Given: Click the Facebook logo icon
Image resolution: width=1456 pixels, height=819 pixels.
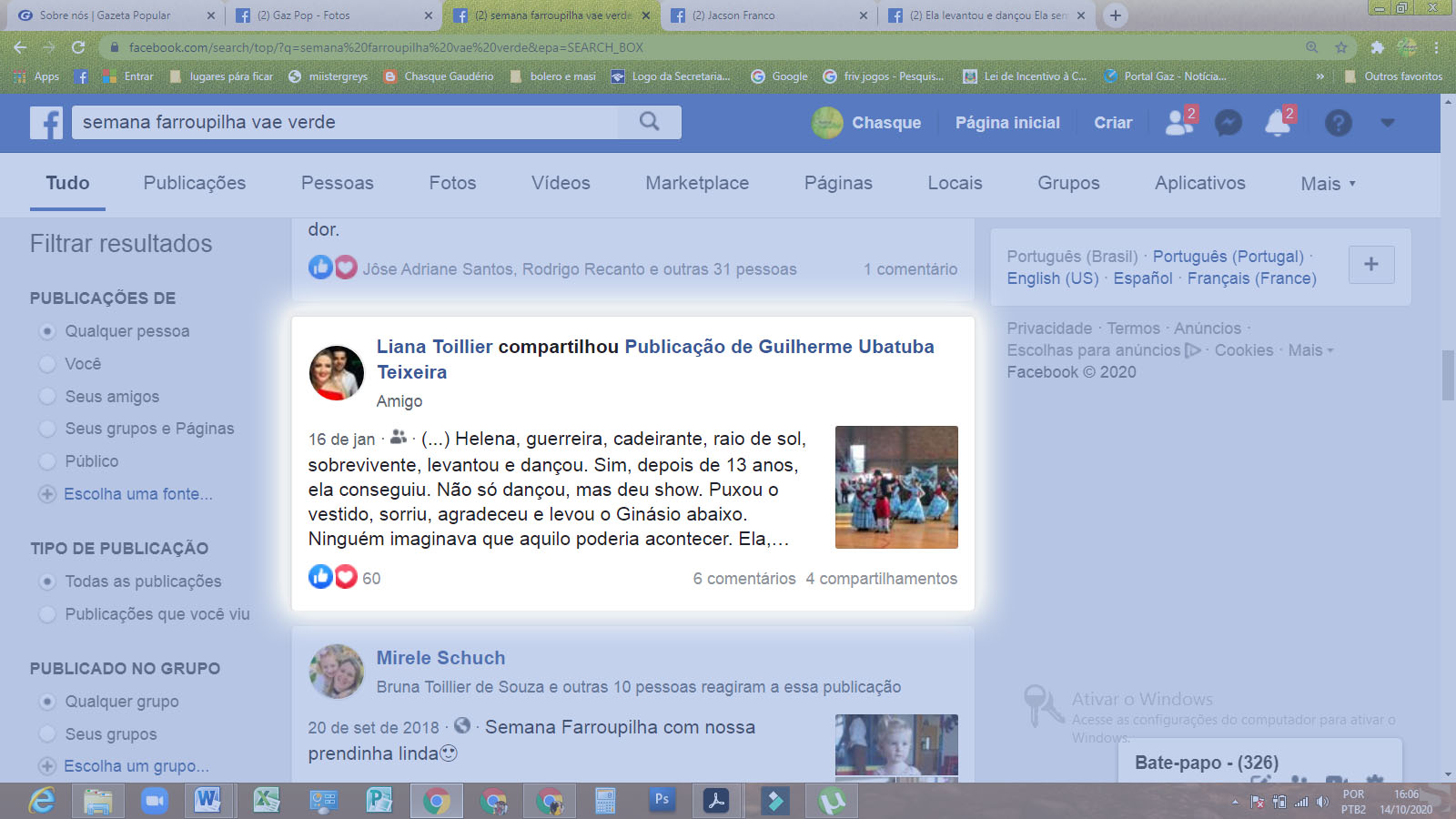Looking at the screenshot, I should [46, 123].
